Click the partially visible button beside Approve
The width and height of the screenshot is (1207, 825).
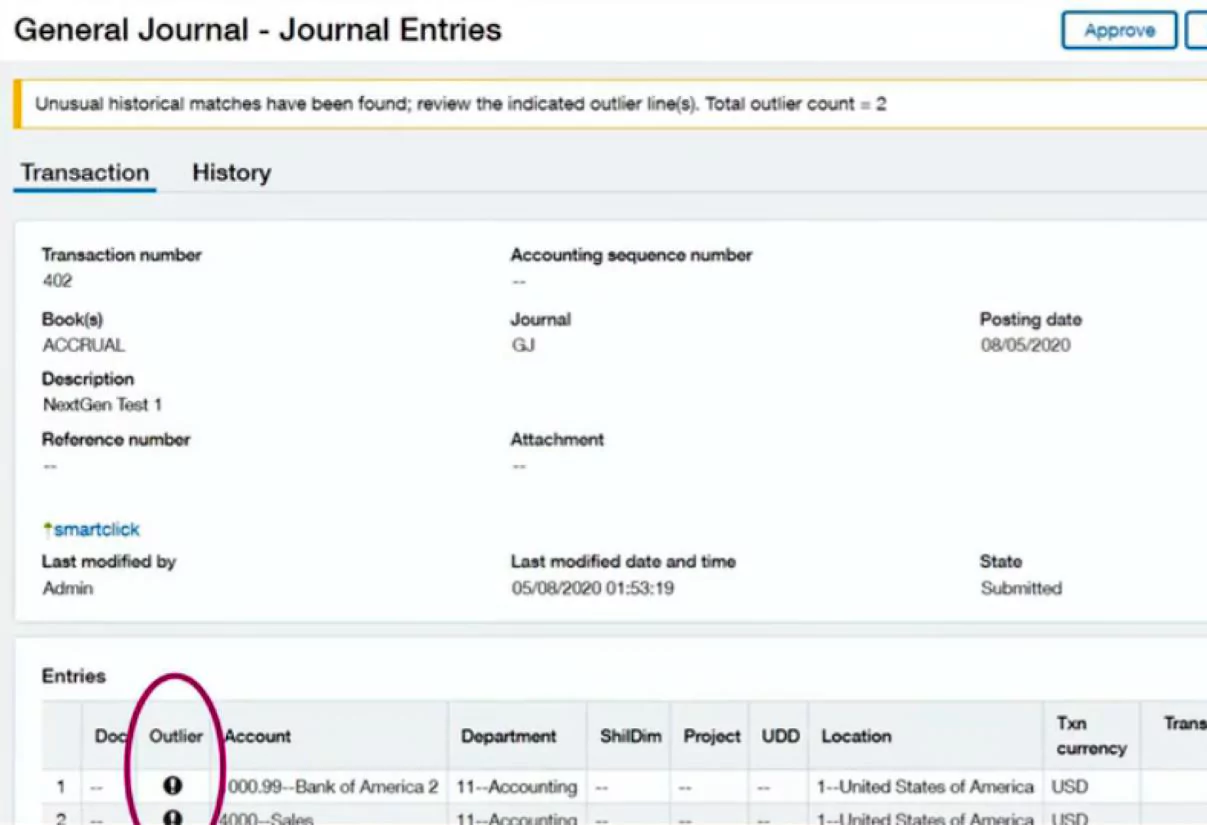[1196, 31]
